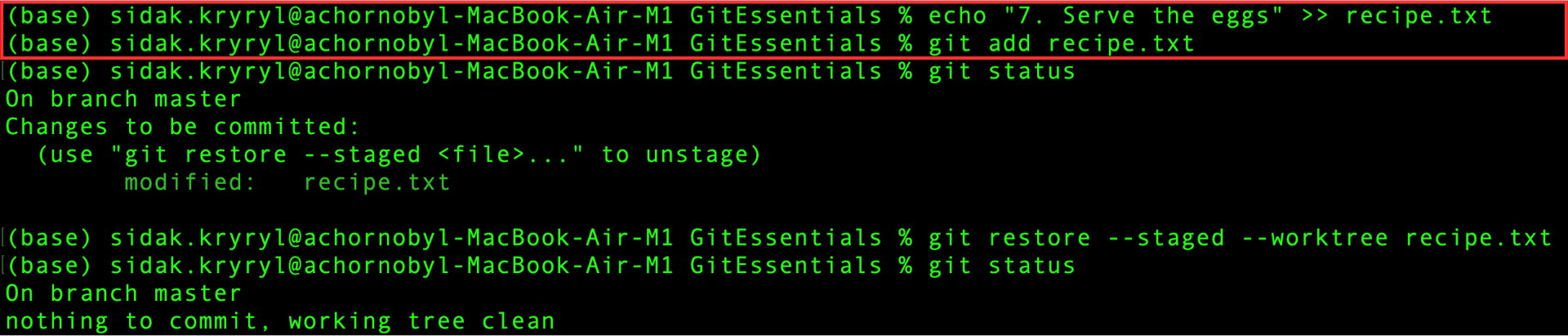Image resolution: width=1568 pixels, height=336 pixels.
Task: Click the "--worktree" flag in restore command
Action: click(1315, 239)
